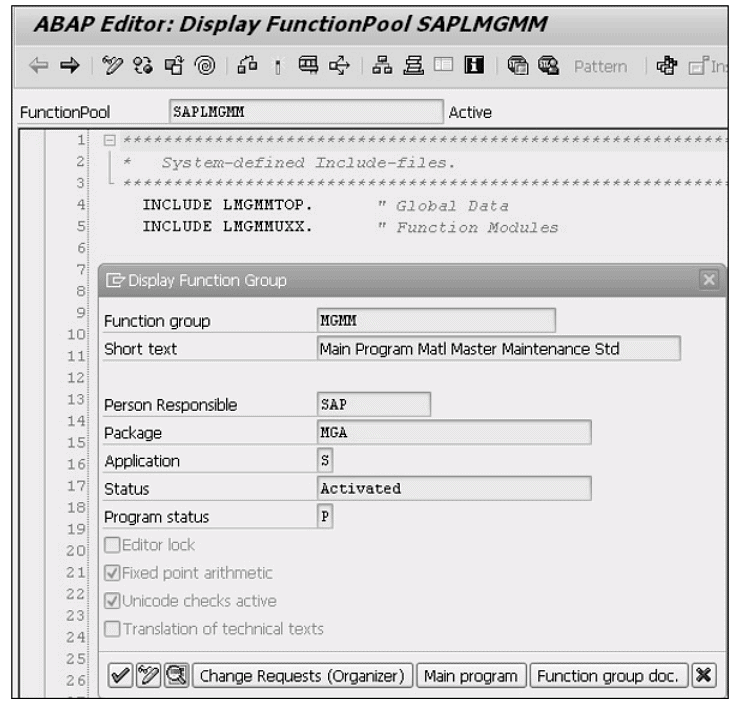
Task: Click the Program status field P
Action: pos(325,516)
